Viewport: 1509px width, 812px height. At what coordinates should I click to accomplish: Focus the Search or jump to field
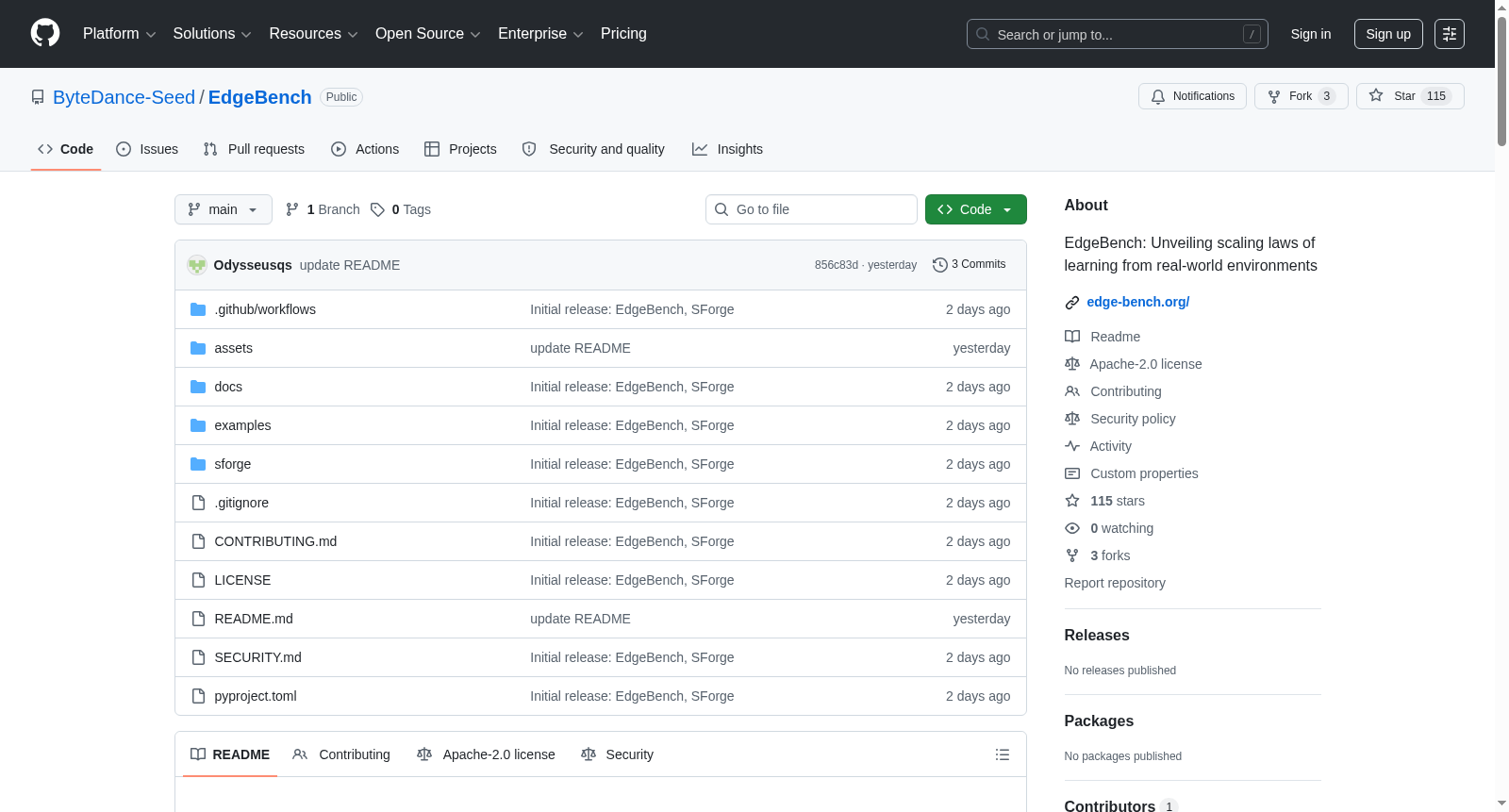1118,34
